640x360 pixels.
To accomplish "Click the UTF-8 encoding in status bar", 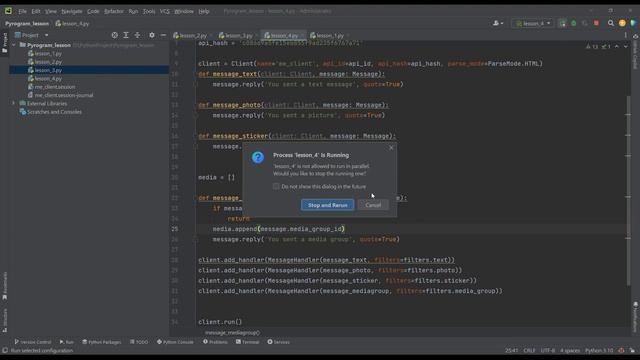I will pyautogui.click(x=548, y=351).
